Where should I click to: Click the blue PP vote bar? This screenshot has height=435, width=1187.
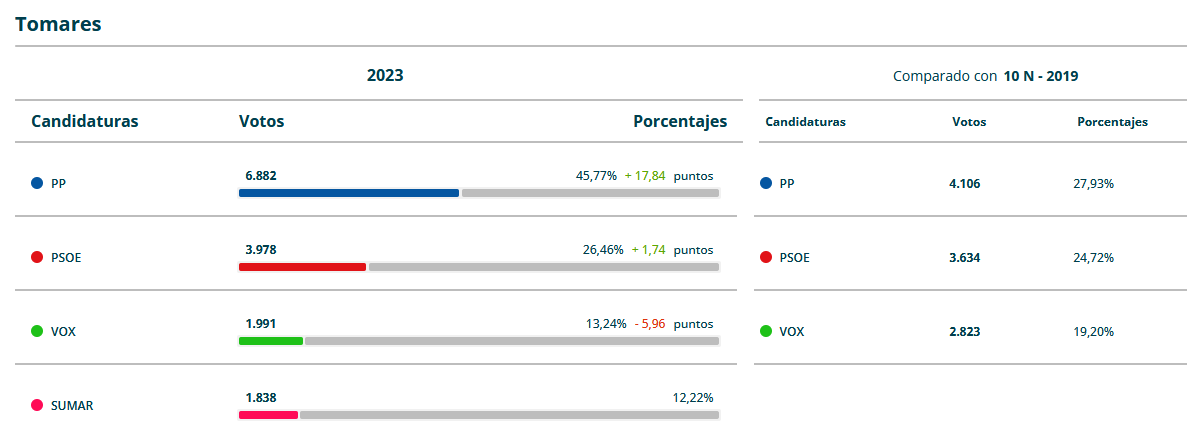(348, 193)
